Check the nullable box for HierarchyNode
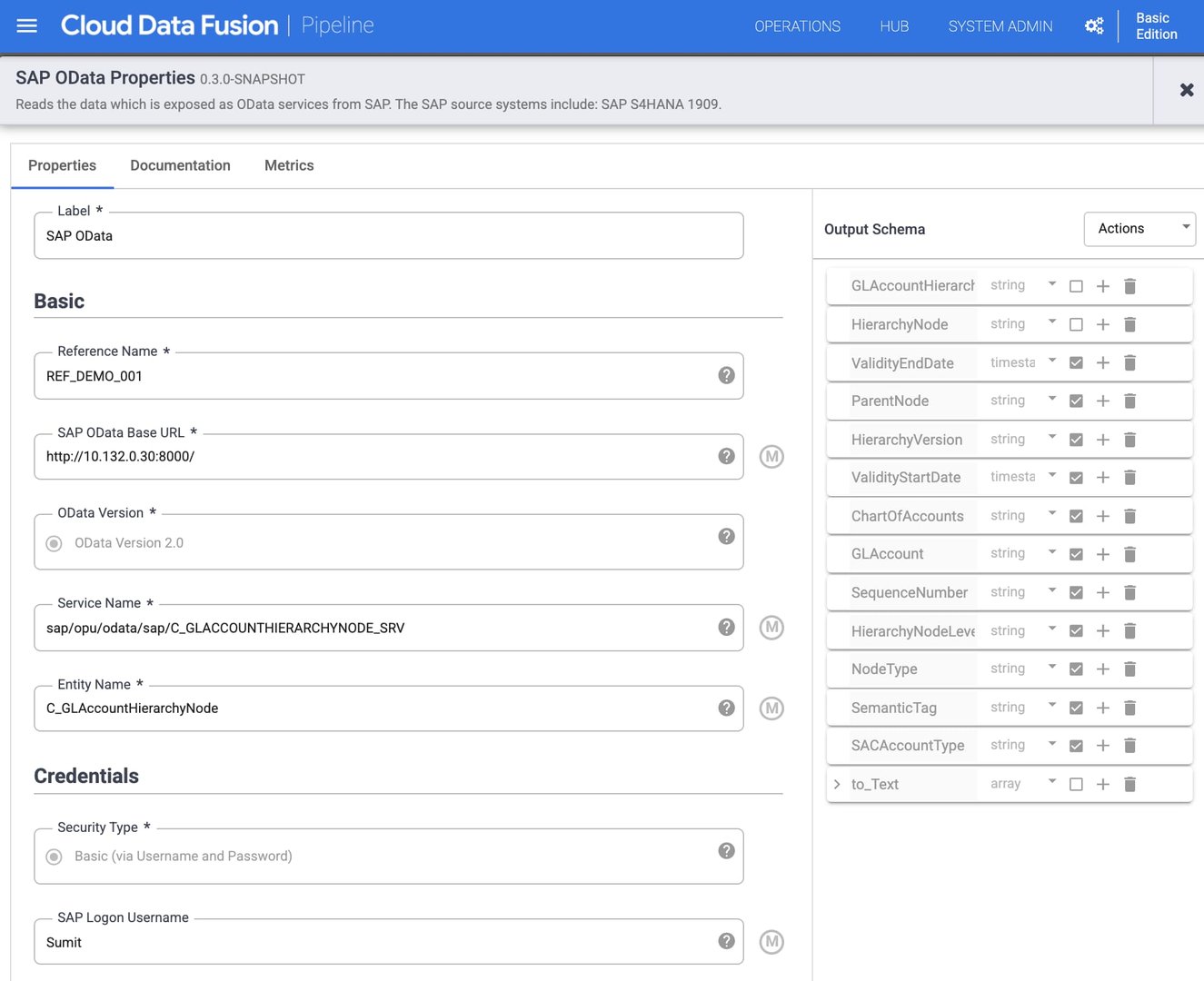This screenshot has width=1204, height=981. pyautogui.click(x=1076, y=323)
